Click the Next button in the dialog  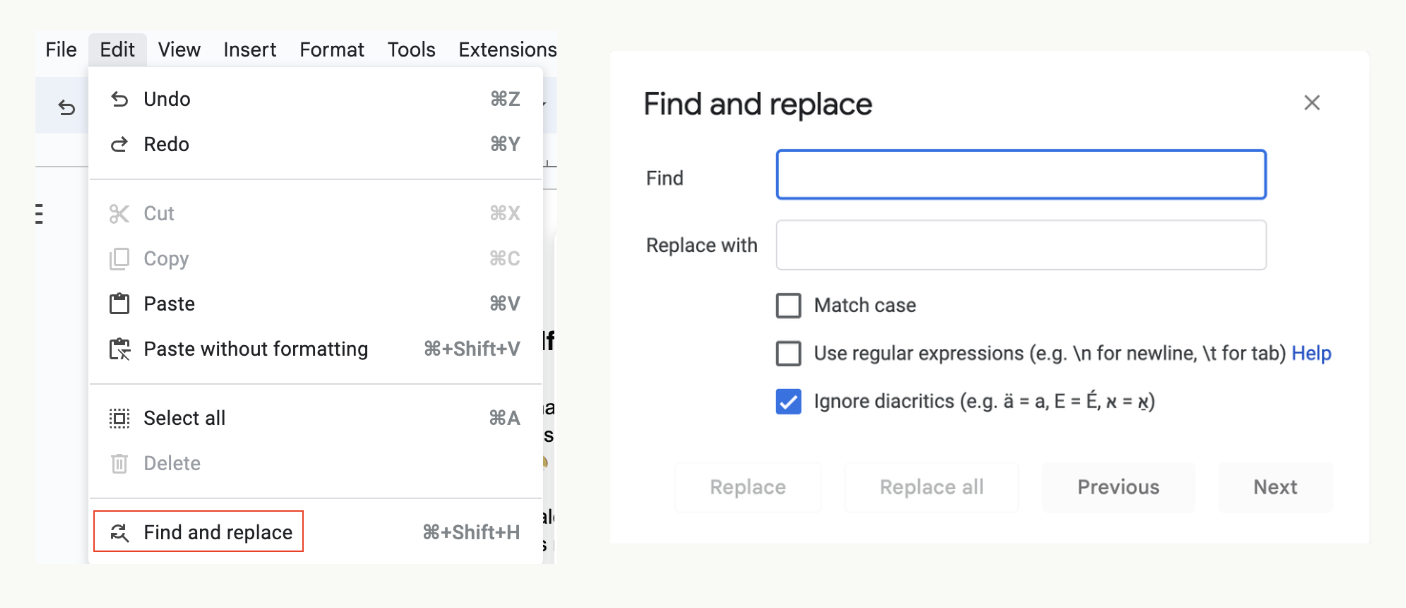point(1275,487)
